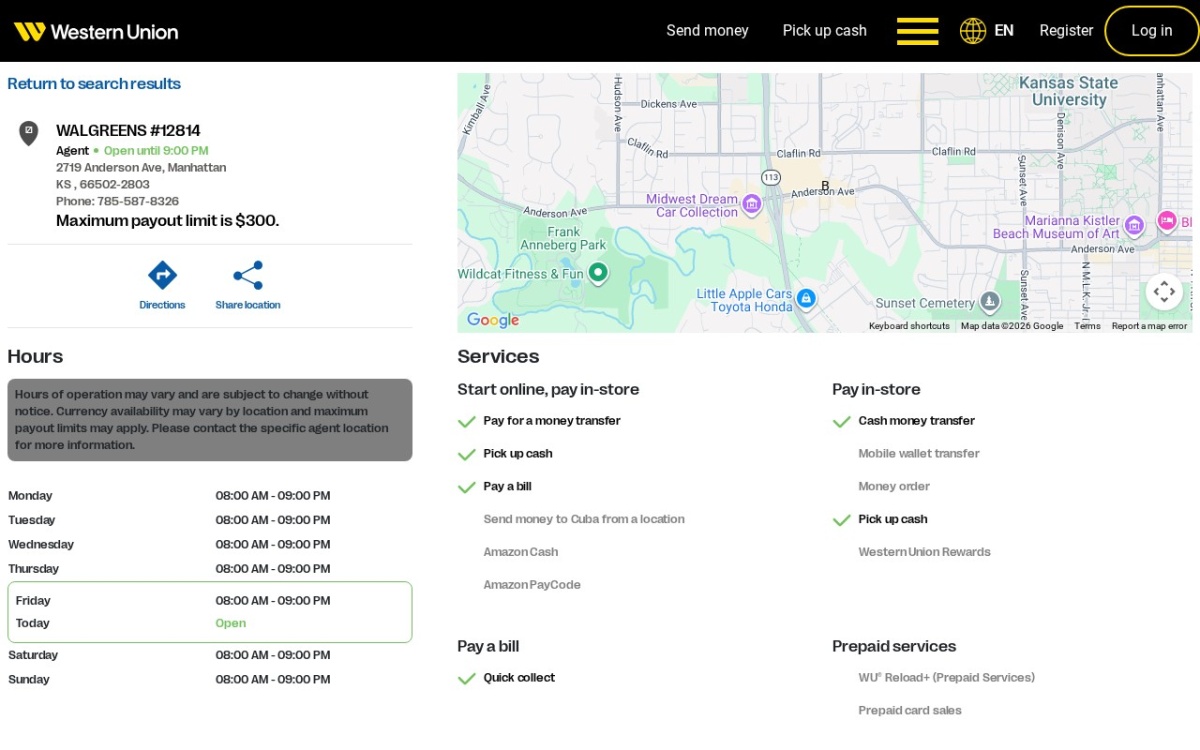Click checkmark beside Cash money transfer
The width and height of the screenshot is (1200, 750).
pyautogui.click(x=841, y=422)
